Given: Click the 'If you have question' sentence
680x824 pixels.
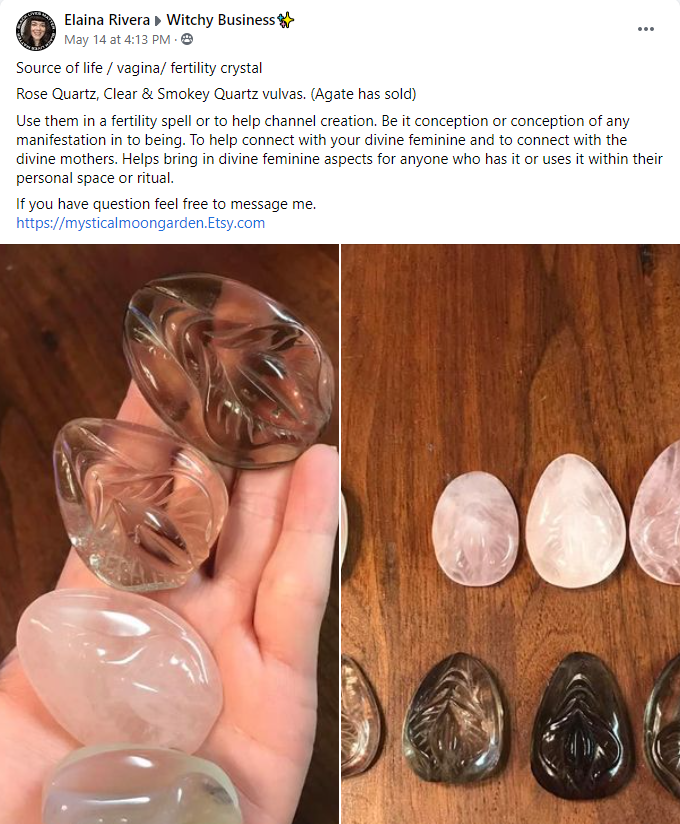Looking at the screenshot, I should (166, 204).
